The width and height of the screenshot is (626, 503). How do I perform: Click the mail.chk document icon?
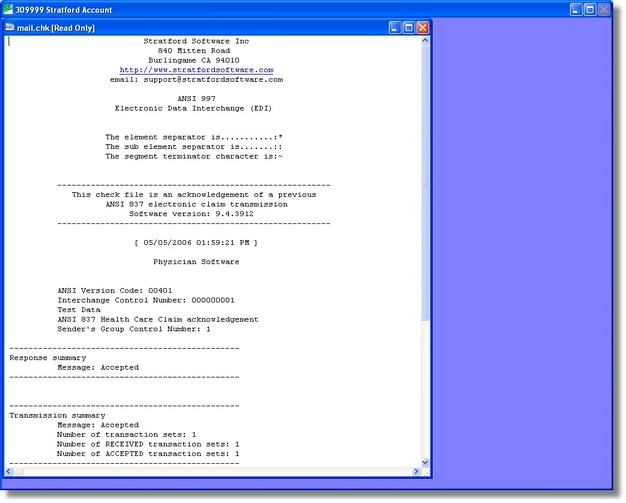tap(10, 27)
